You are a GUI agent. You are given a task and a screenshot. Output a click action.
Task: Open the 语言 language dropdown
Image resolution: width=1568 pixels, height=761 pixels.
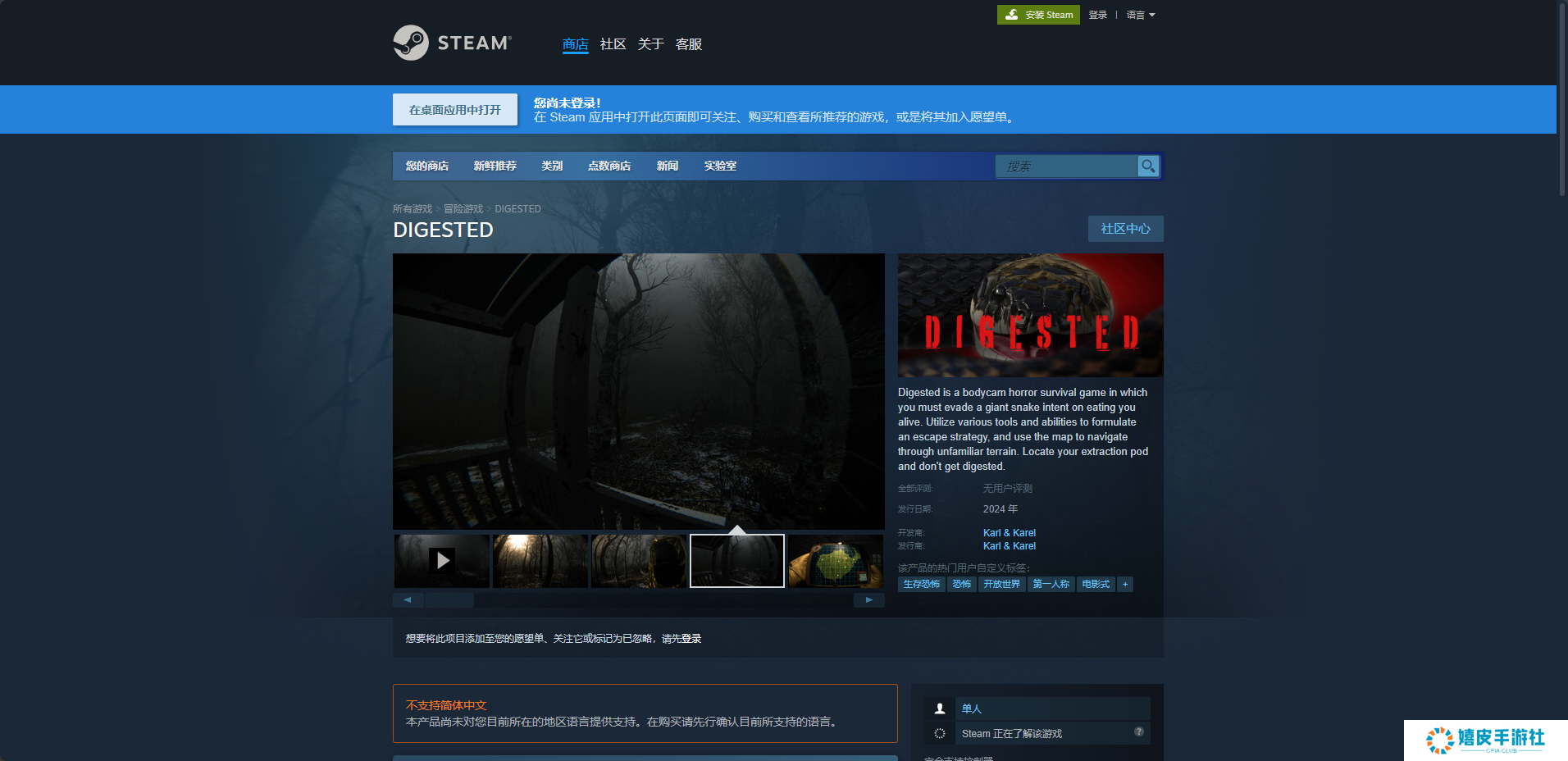coord(1140,15)
